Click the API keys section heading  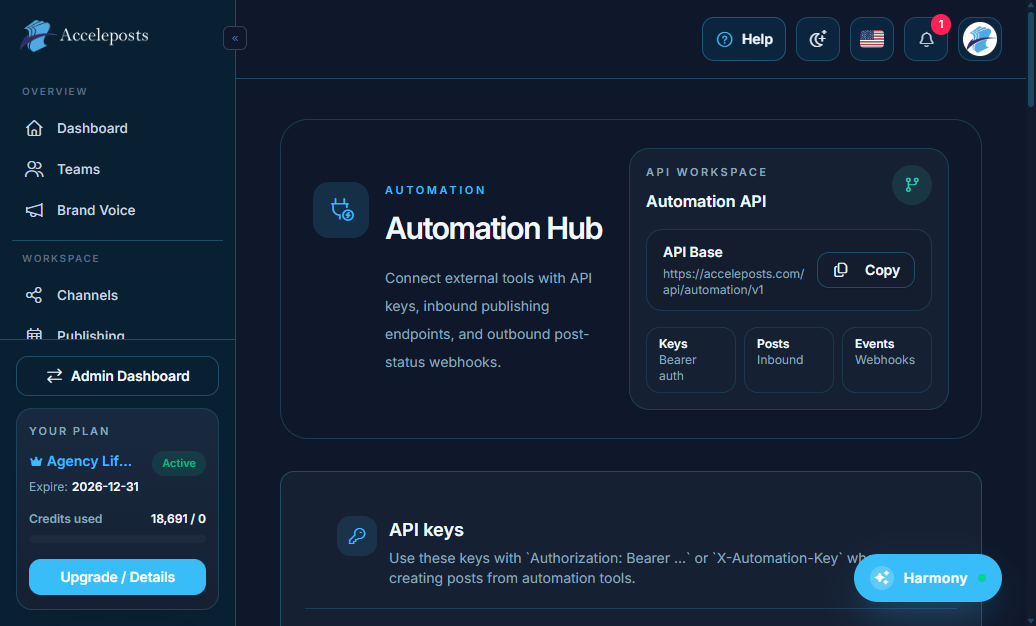pos(426,530)
